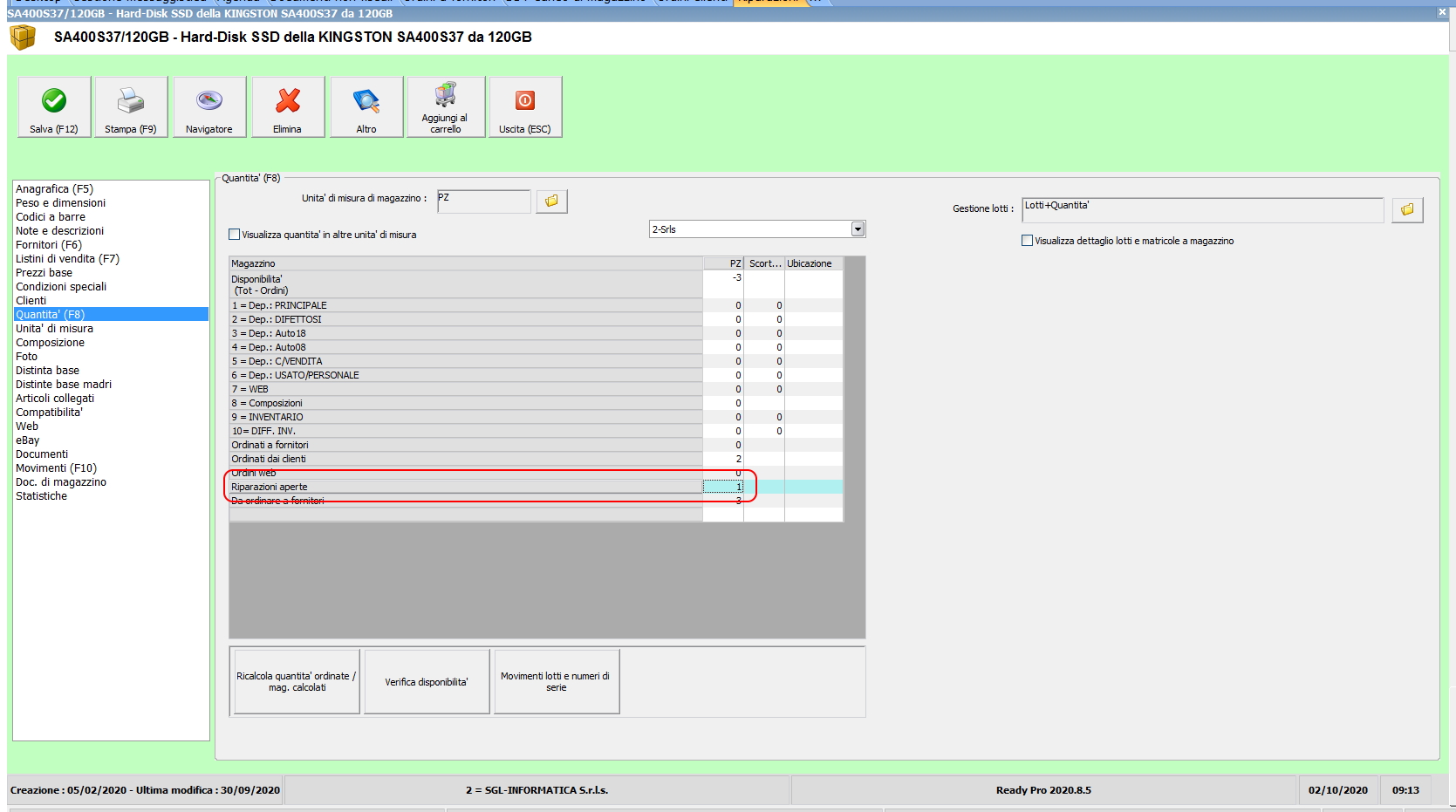Select the 4 = Dep.: Auto08 row
This screenshot has height=812, width=1456.
pyautogui.click(x=466, y=347)
